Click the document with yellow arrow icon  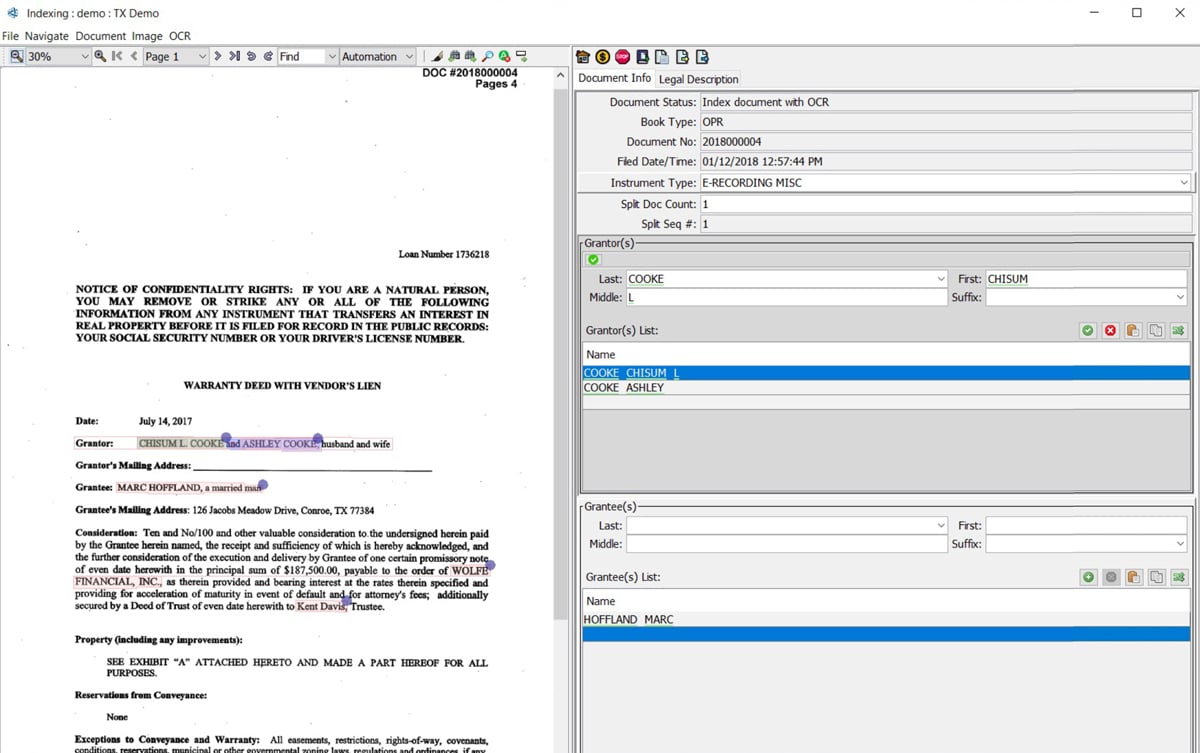click(682, 57)
